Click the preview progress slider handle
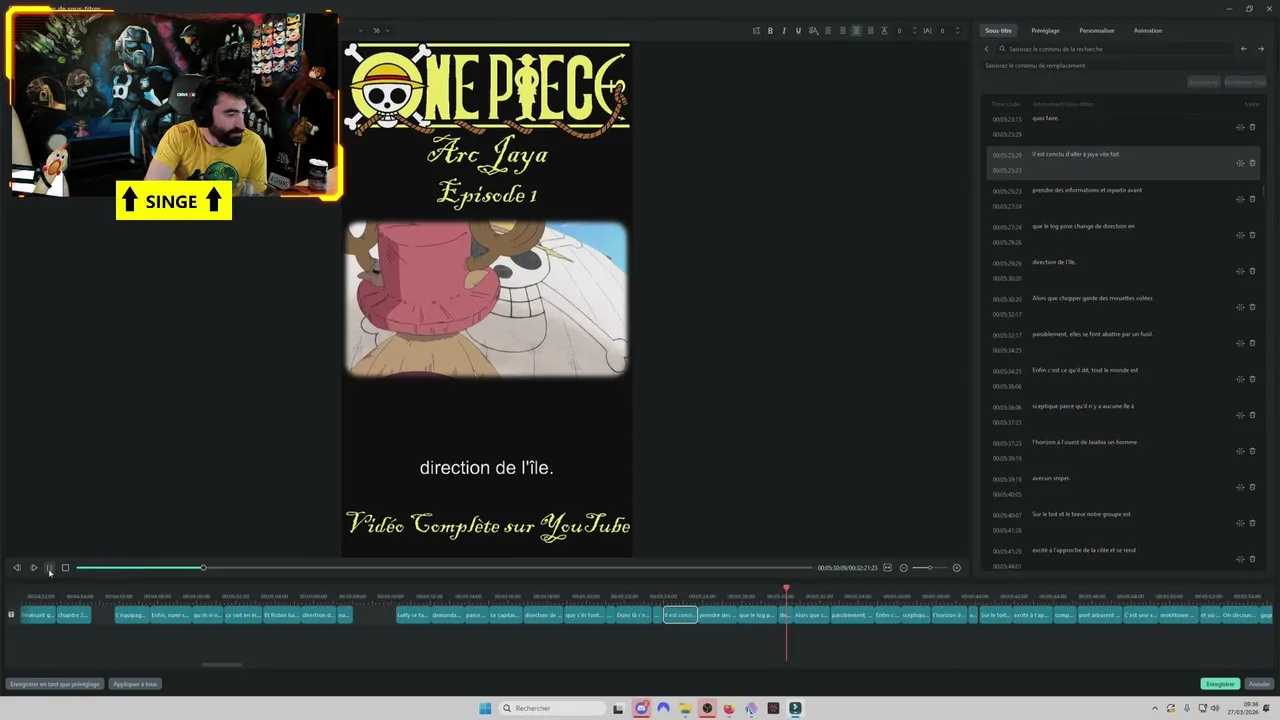The width and height of the screenshot is (1280, 720). click(203, 568)
